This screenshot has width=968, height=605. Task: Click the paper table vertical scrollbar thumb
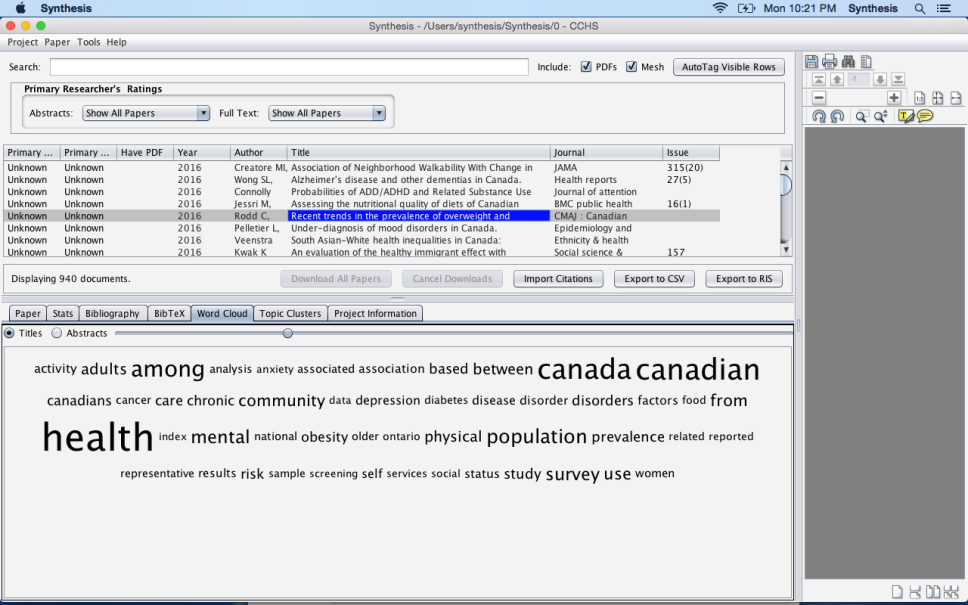point(786,185)
